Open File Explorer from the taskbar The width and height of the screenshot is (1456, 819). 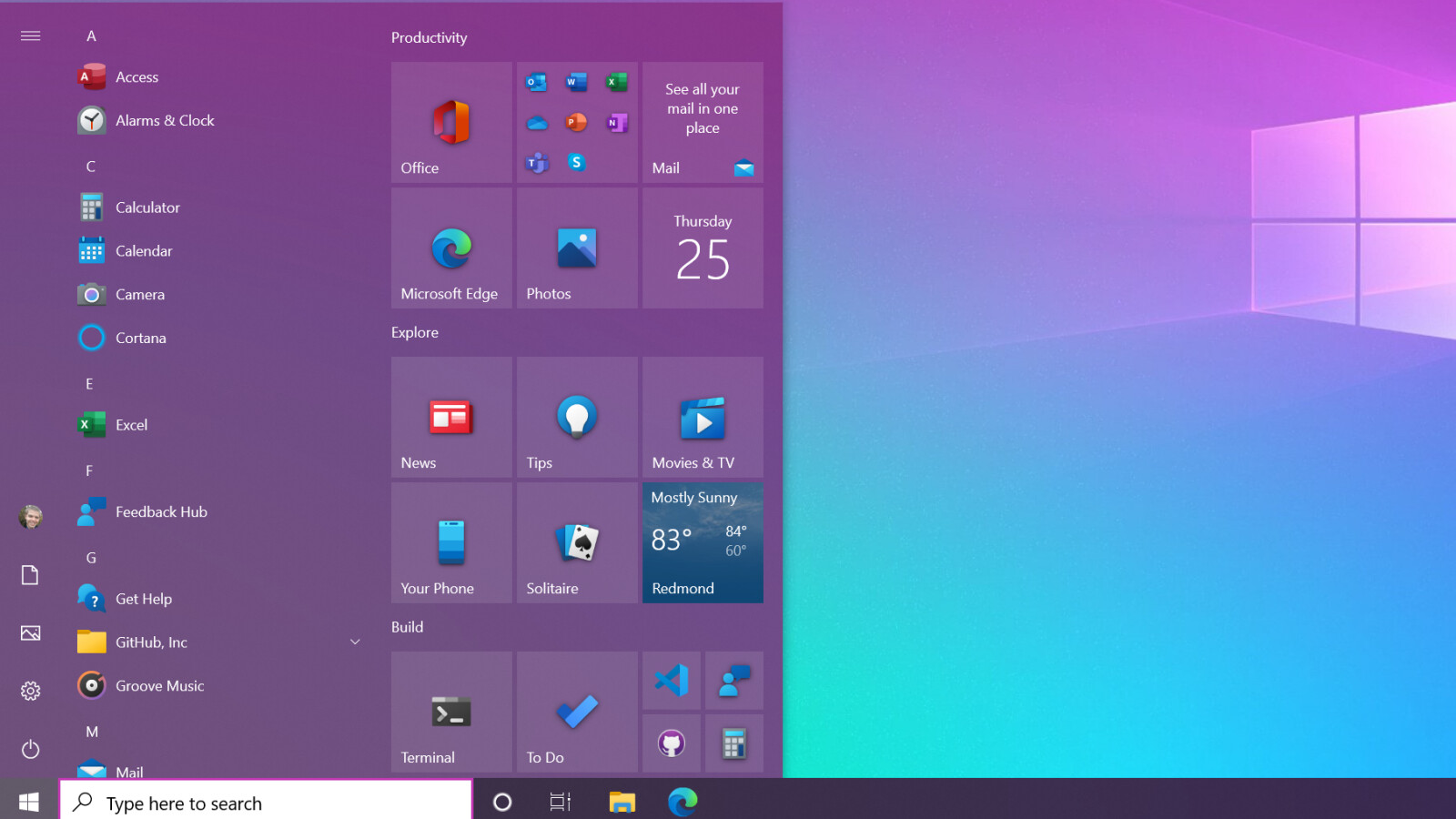click(622, 802)
